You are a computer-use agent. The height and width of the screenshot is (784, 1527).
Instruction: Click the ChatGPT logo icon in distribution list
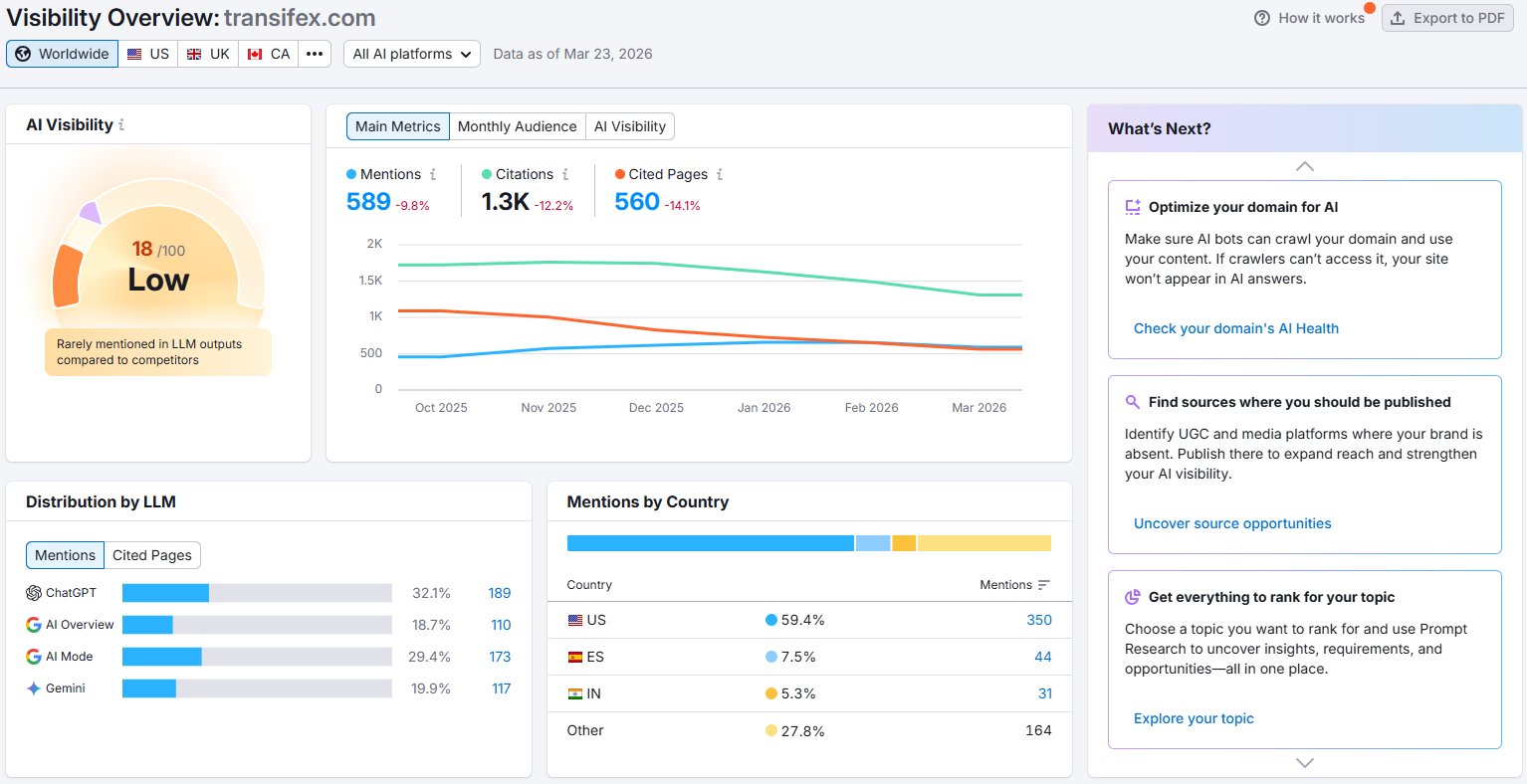pos(34,593)
